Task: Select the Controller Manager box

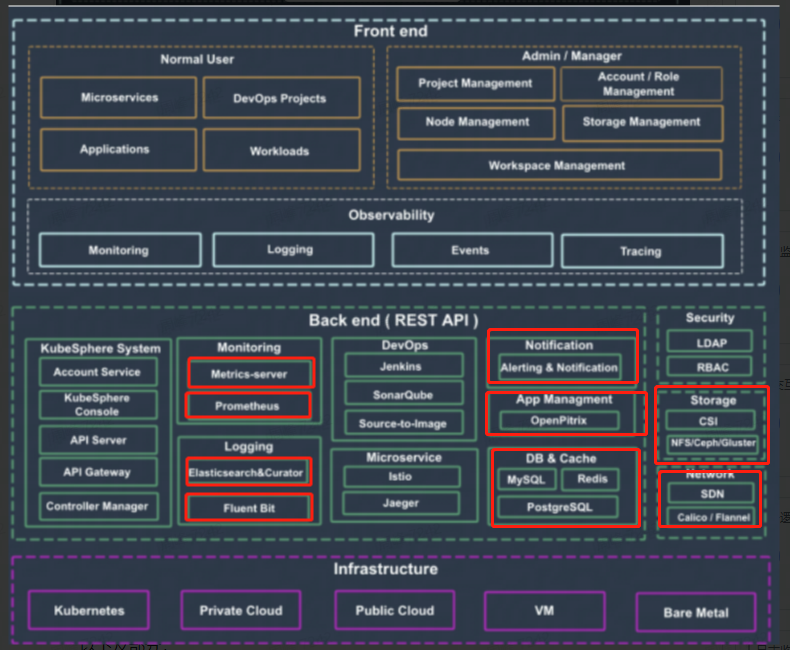Action: coord(98,506)
